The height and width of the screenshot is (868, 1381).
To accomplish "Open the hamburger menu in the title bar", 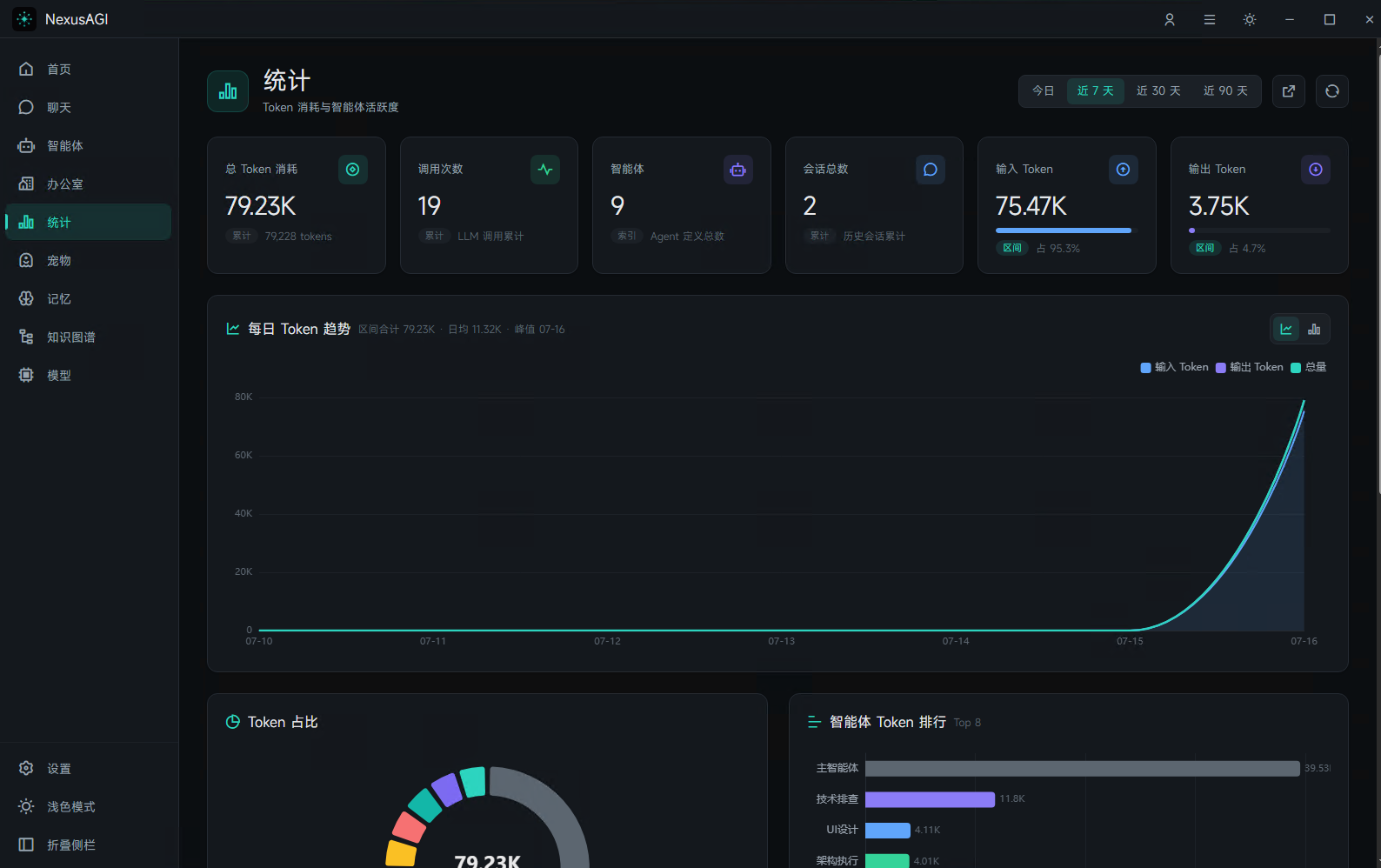I will click(1210, 19).
